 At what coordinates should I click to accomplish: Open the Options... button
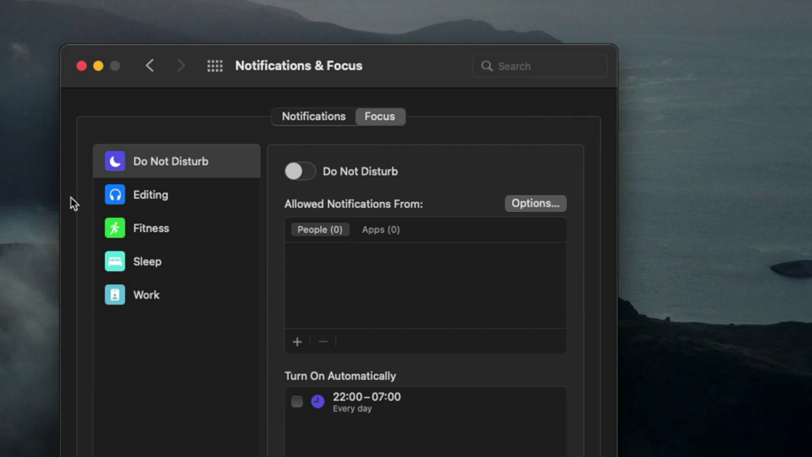[535, 204]
